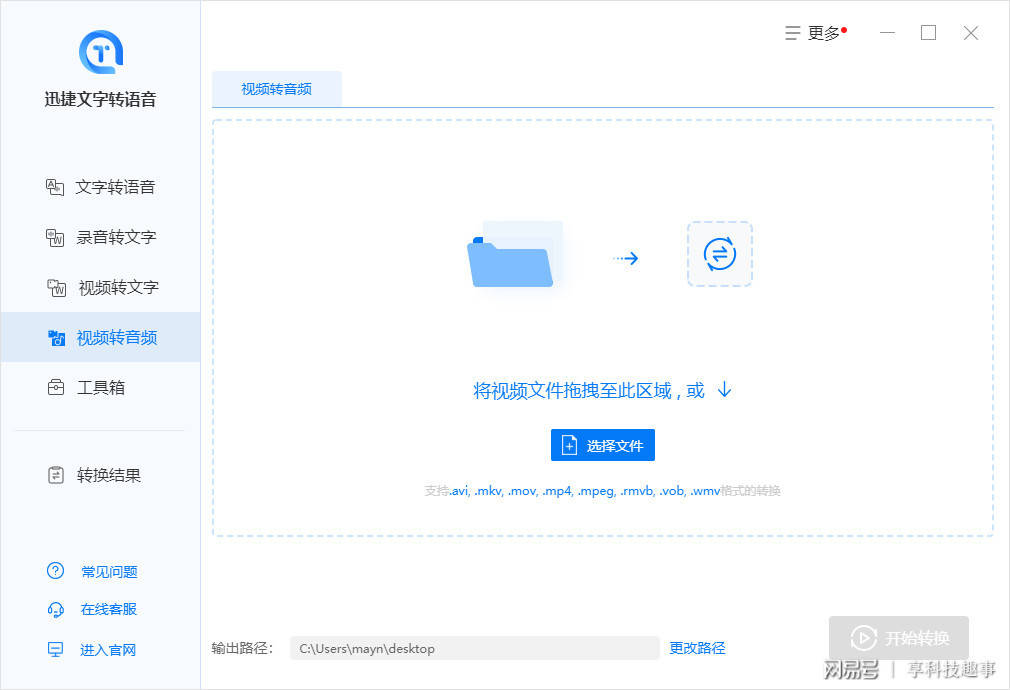
Task: Click the convert arrows icon in drop zone
Action: [719, 254]
